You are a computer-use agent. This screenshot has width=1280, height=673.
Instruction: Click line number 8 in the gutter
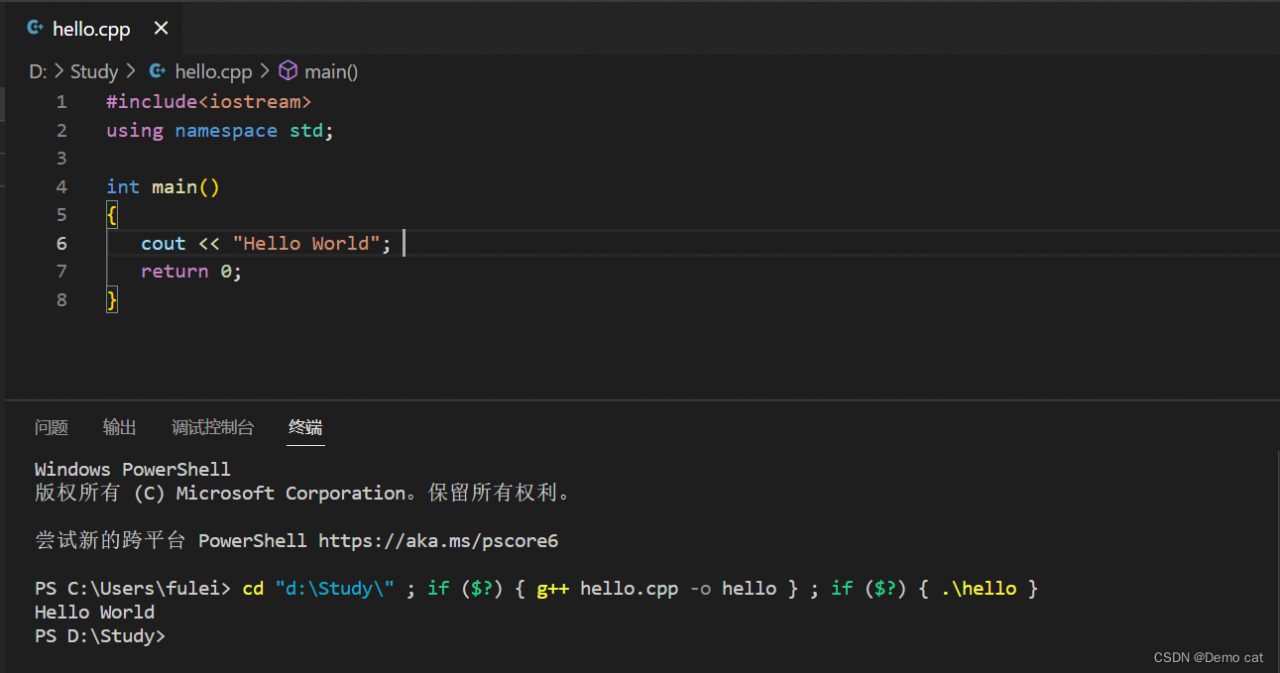(62, 300)
